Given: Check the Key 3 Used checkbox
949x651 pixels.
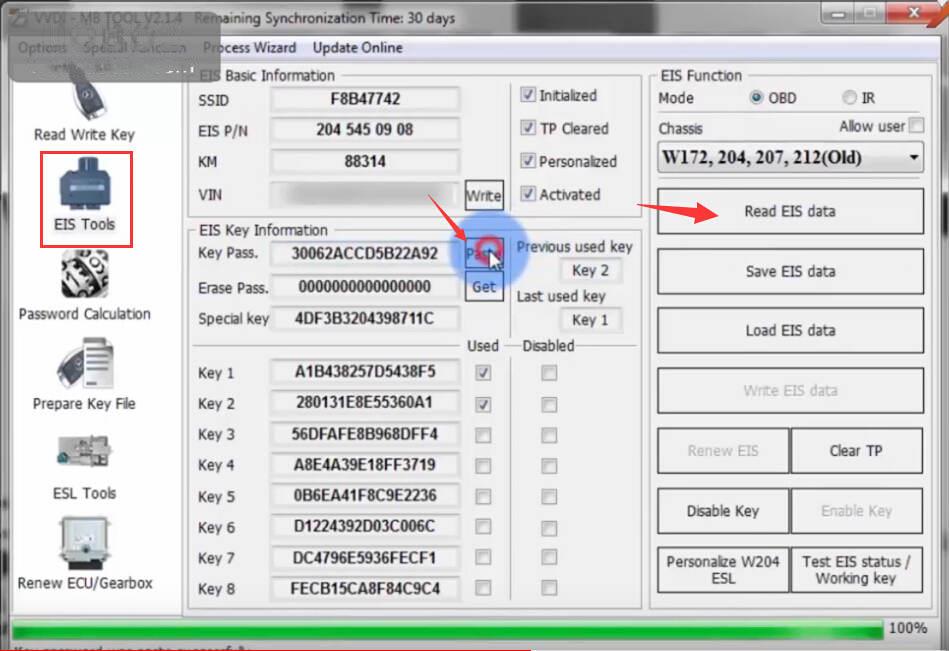Looking at the screenshot, I should click(x=483, y=435).
